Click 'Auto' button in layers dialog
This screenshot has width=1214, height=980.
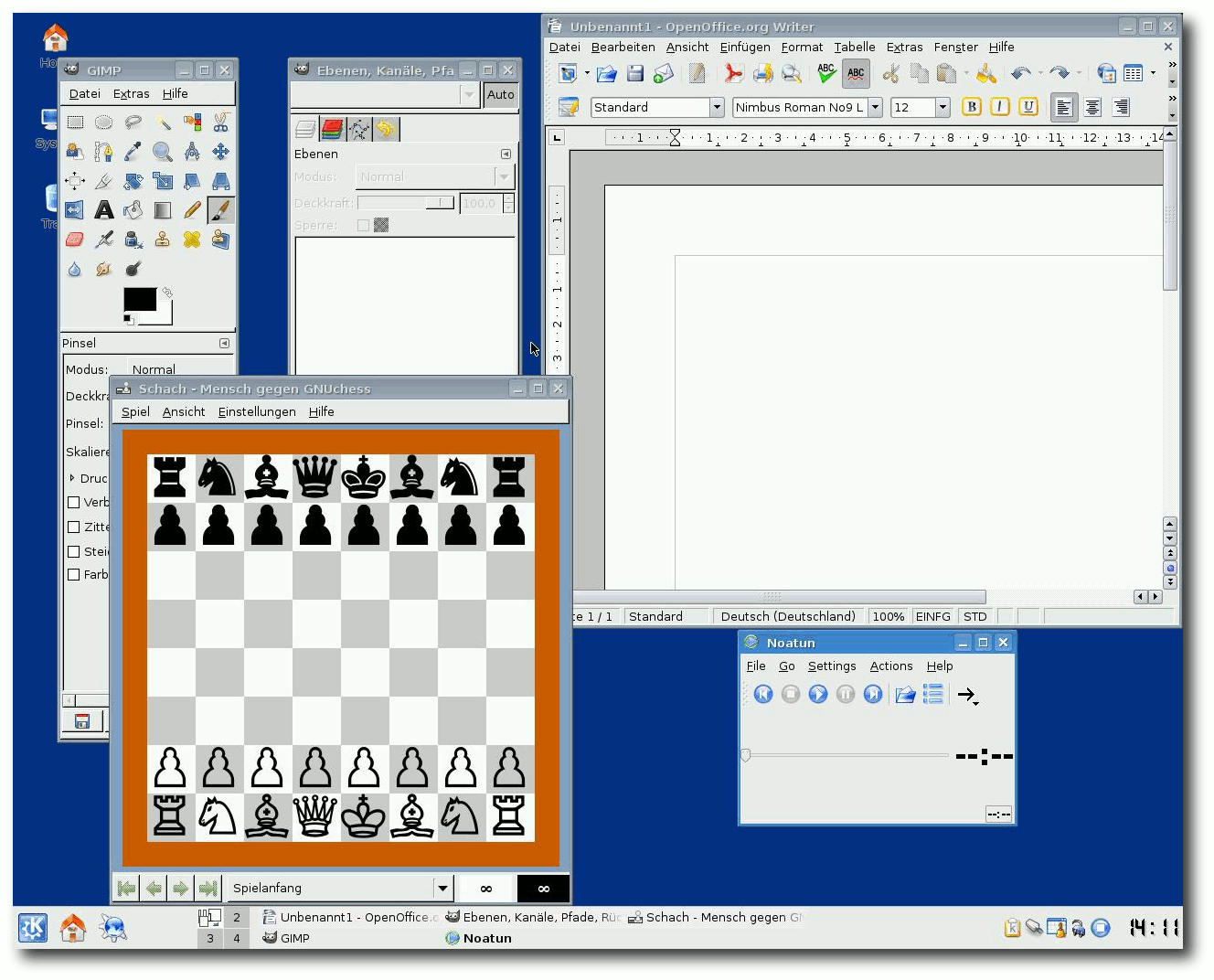coord(500,94)
